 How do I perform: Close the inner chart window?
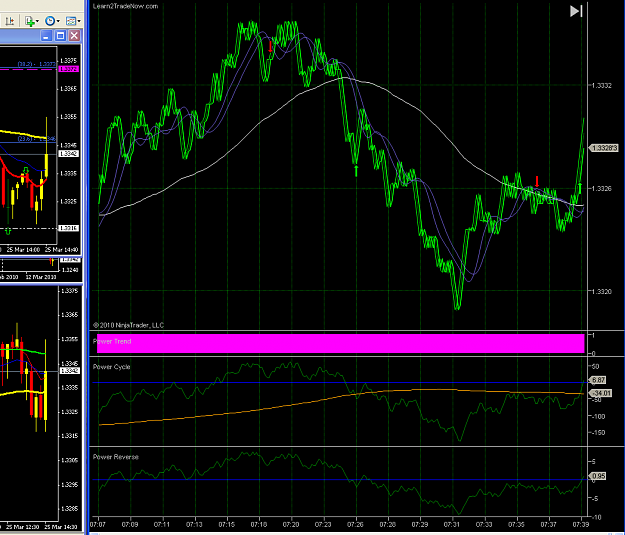tap(74, 36)
